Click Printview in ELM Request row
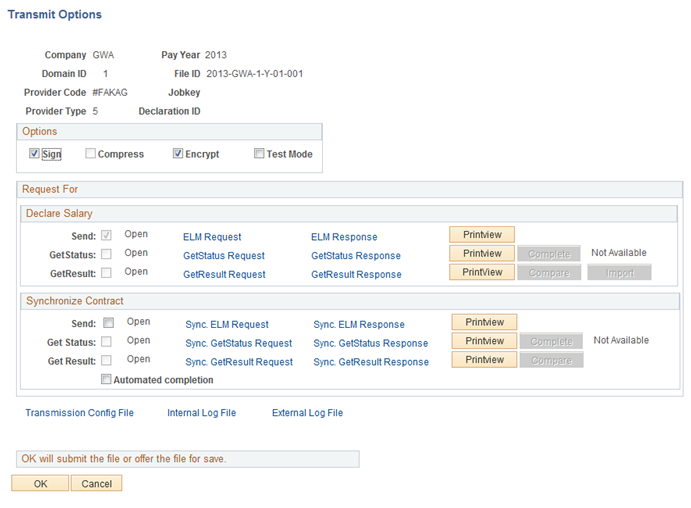The height and width of the screenshot is (508, 691). point(482,235)
